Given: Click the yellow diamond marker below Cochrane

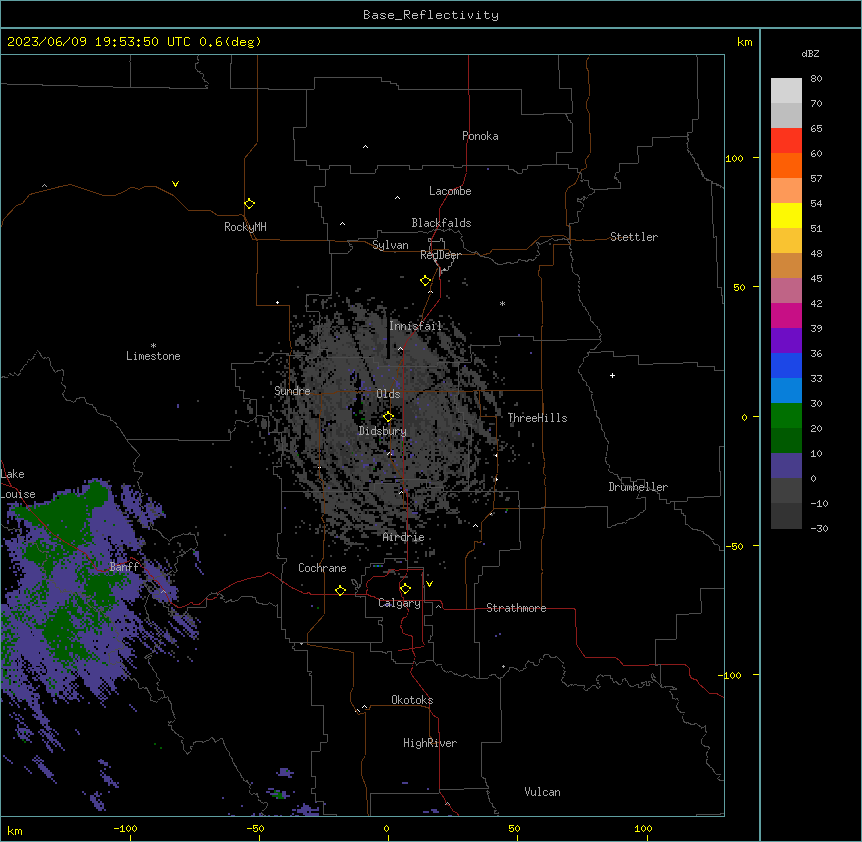Looking at the screenshot, I should click(x=340, y=590).
